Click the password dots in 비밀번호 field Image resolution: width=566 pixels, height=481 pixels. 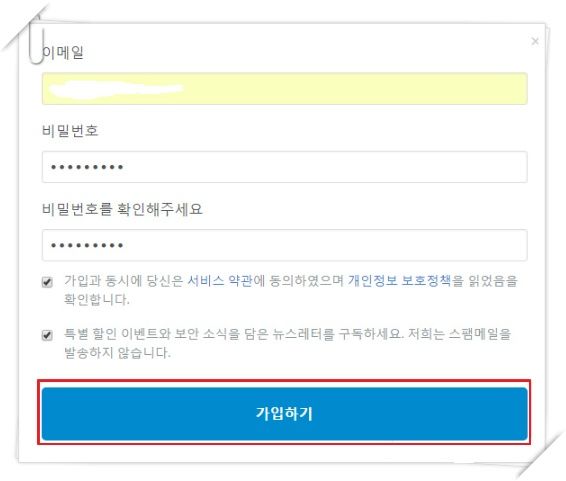click(x=87, y=167)
